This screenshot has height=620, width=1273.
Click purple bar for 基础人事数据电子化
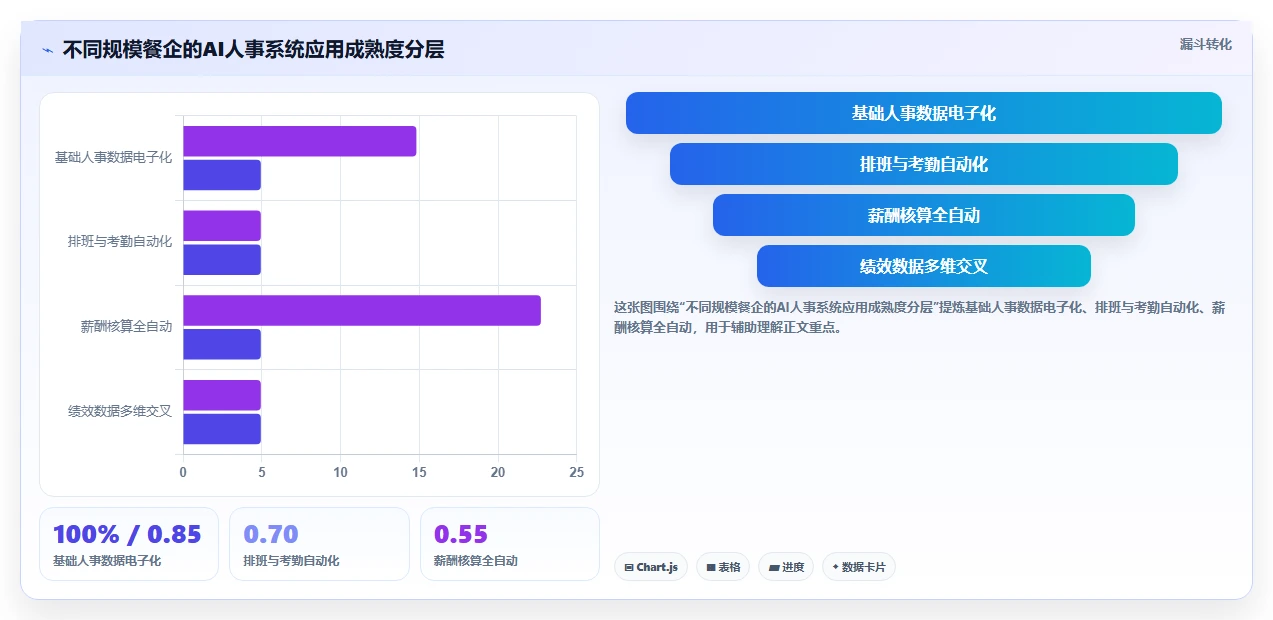299,141
